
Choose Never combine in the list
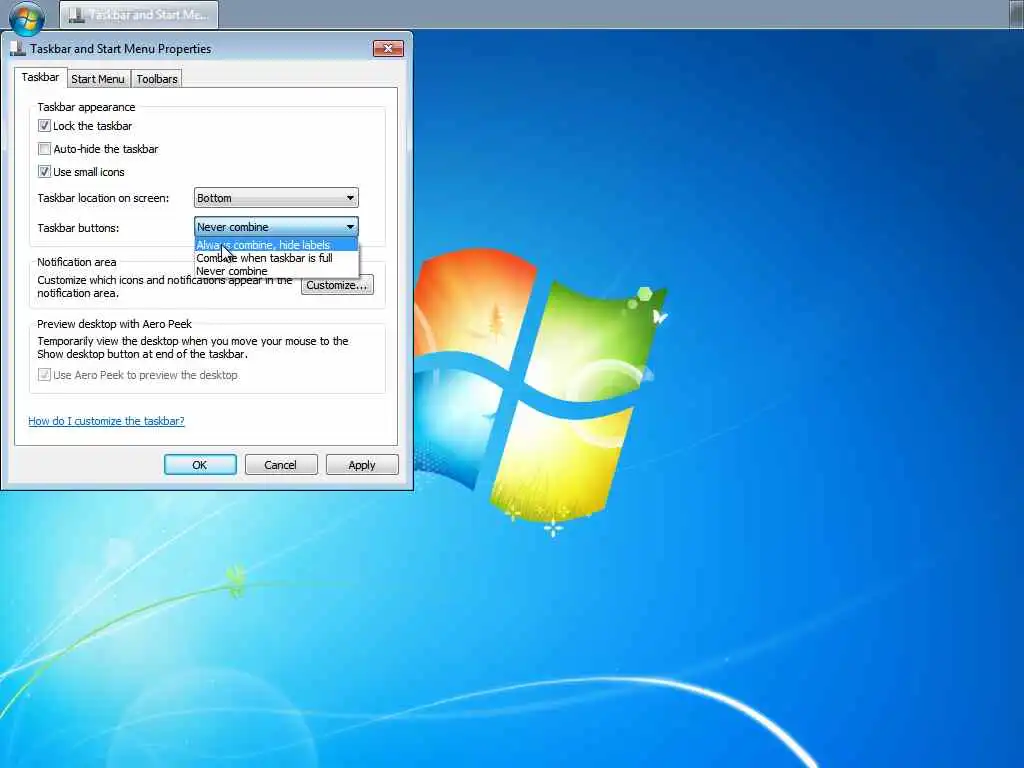[276, 271]
